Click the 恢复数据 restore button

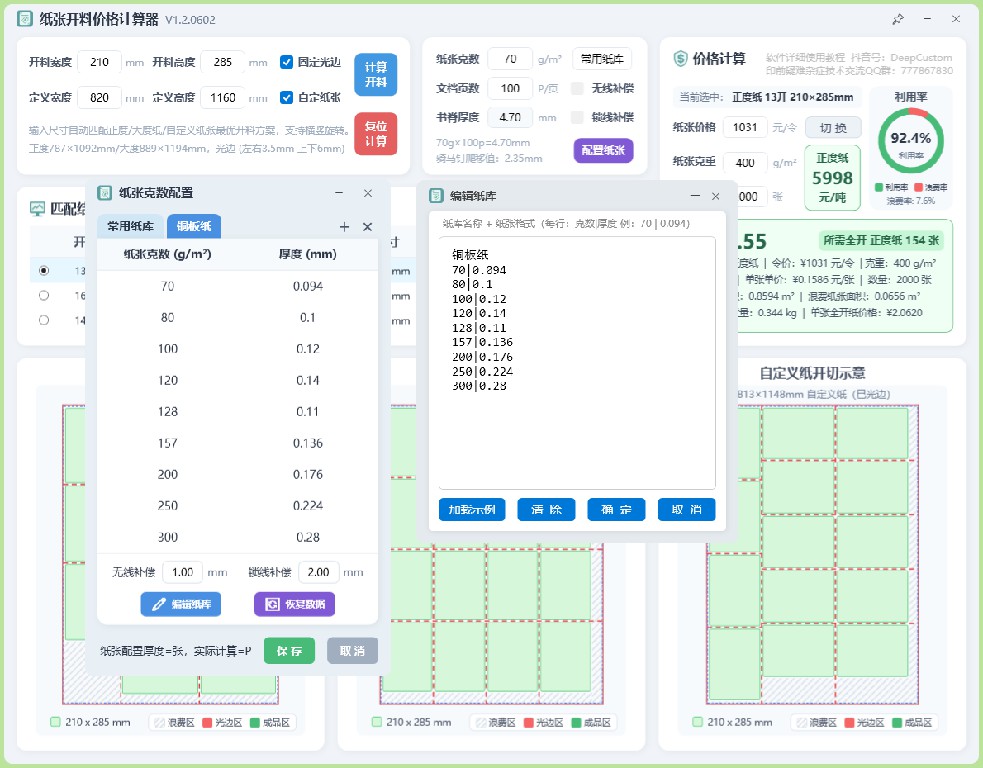coord(294,604)
